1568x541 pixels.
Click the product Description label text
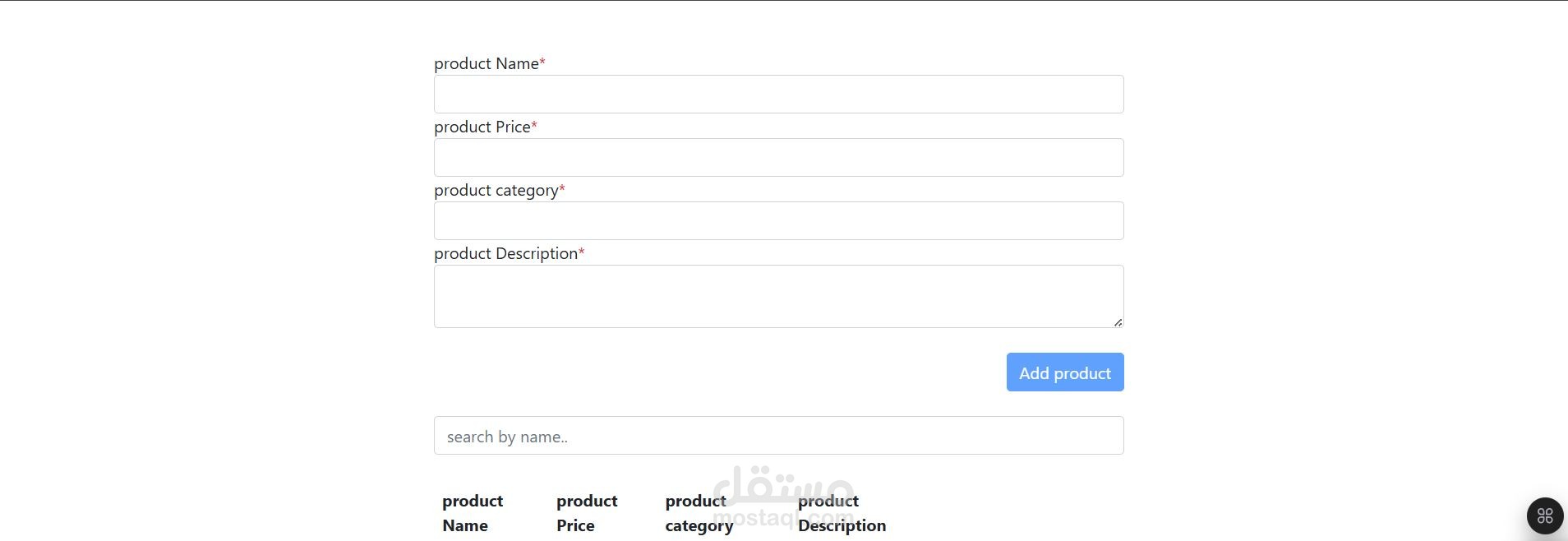point(505,253)
